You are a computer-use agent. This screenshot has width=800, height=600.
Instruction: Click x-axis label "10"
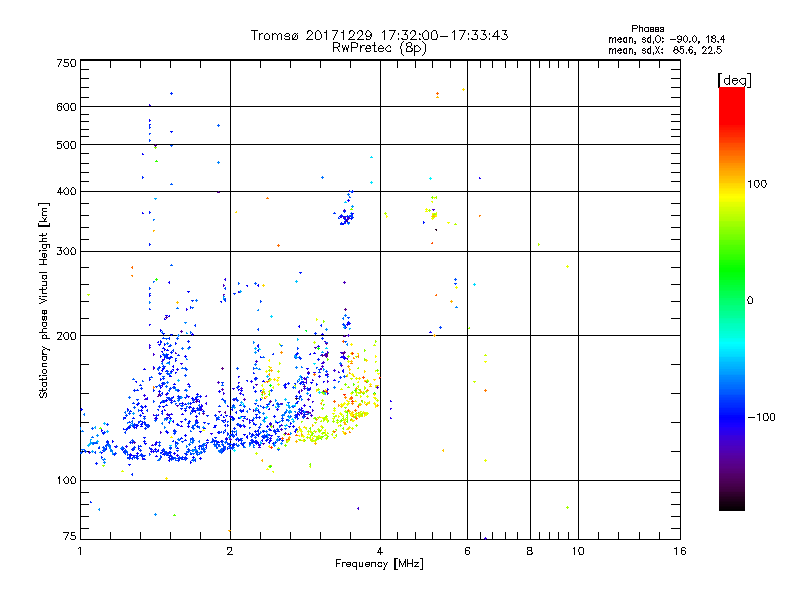578,551
